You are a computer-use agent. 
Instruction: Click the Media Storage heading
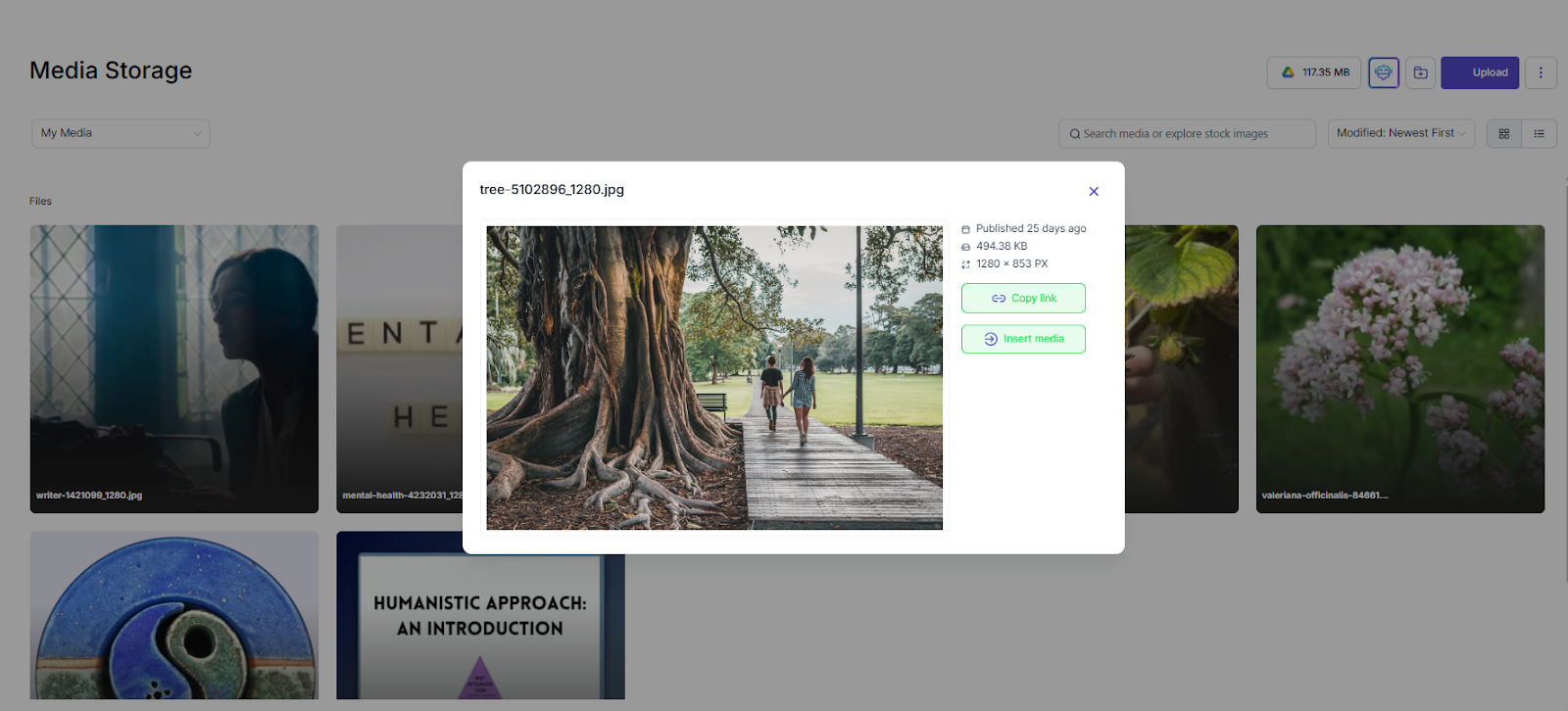[111, 71]
